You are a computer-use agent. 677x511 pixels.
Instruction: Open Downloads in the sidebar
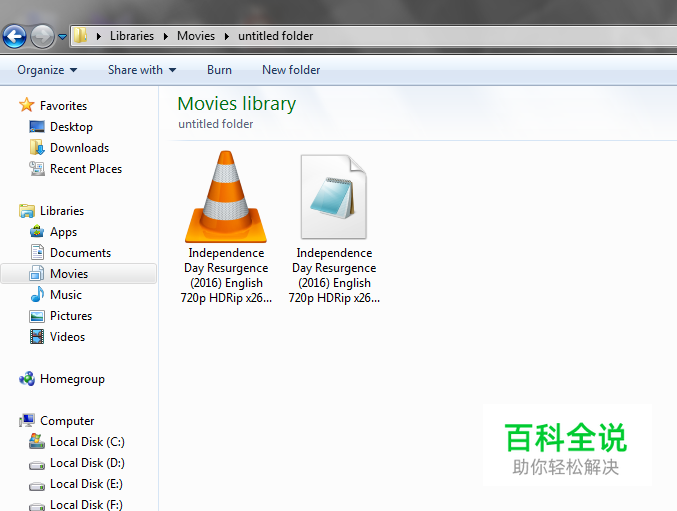tap(79, 148)
